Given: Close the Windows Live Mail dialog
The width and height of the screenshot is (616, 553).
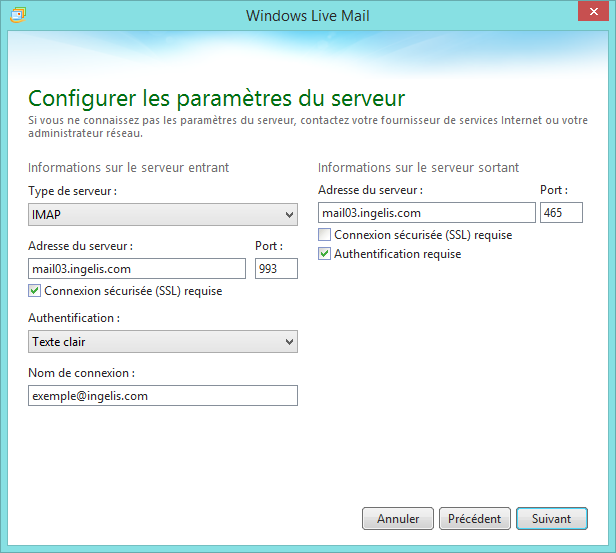Looking at the screenshot, I should pyautogui.click(x=594, y=11).
